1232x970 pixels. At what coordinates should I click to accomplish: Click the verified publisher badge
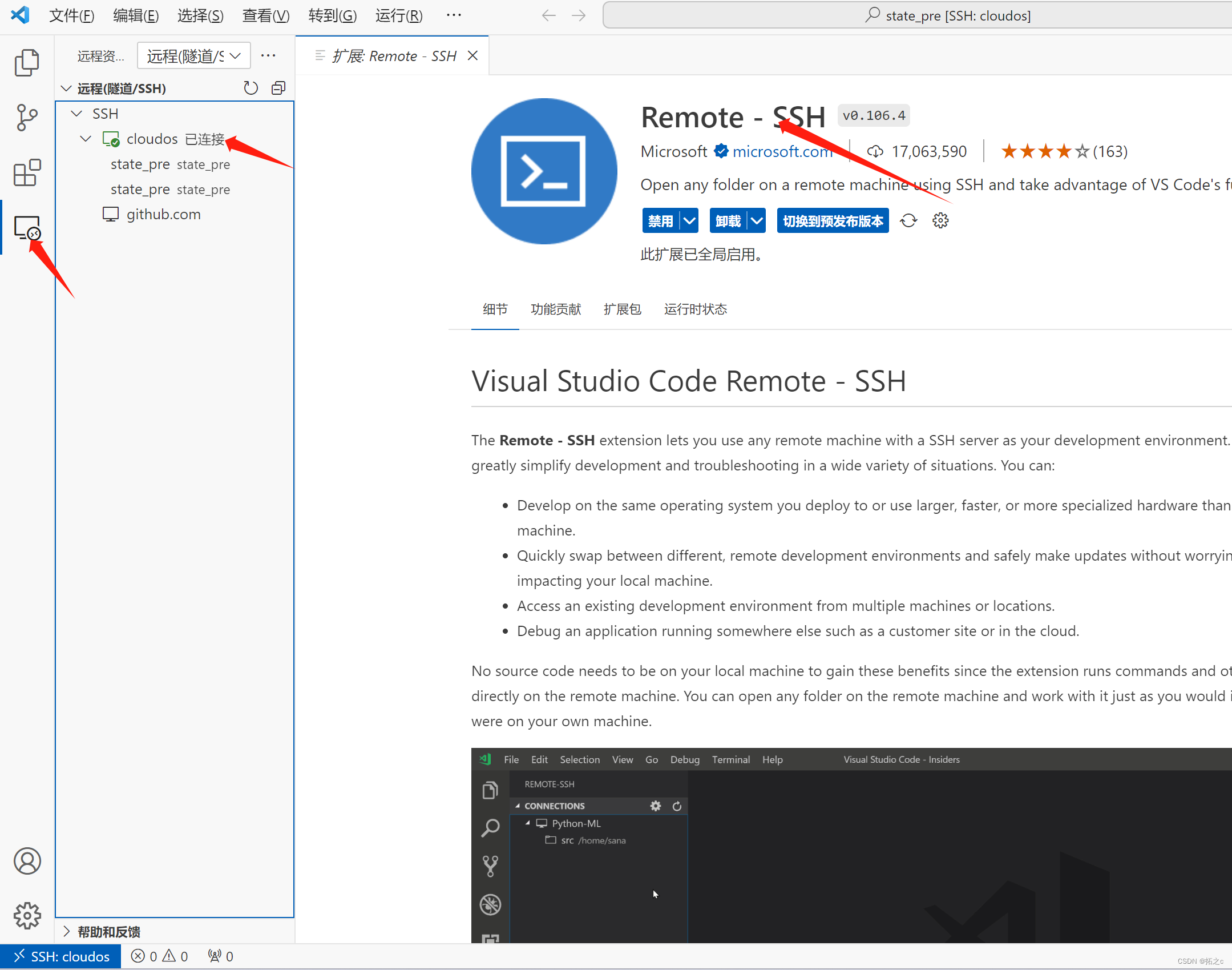pos(721,151)
